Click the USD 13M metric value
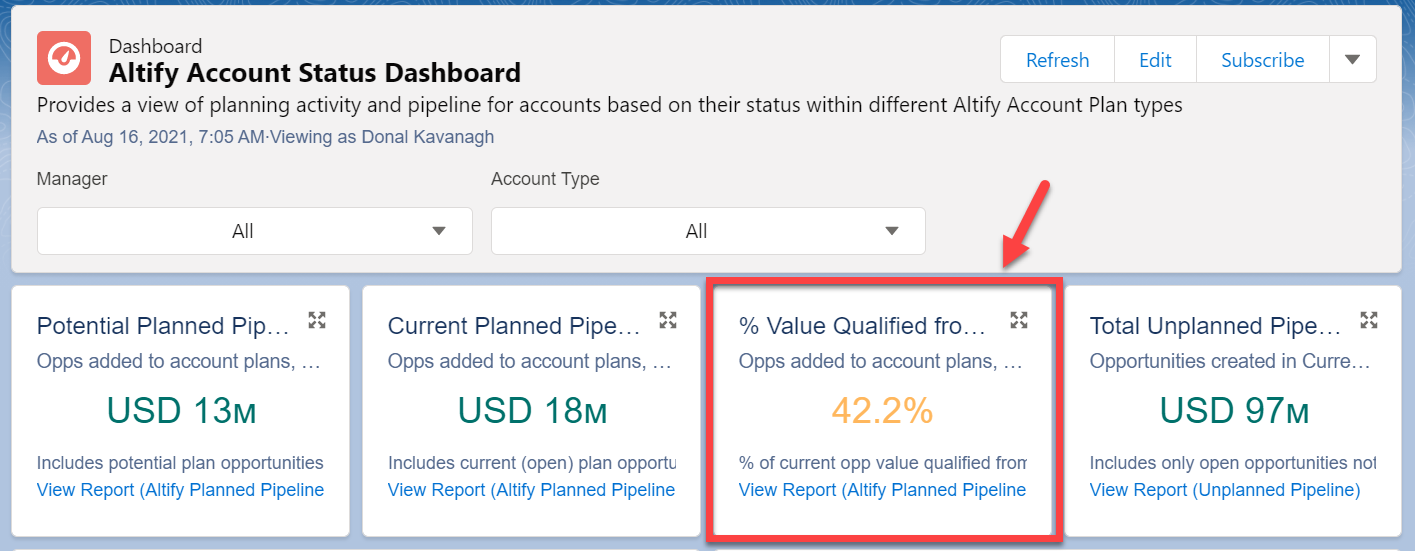The image size is (1415, 551). 181,411
